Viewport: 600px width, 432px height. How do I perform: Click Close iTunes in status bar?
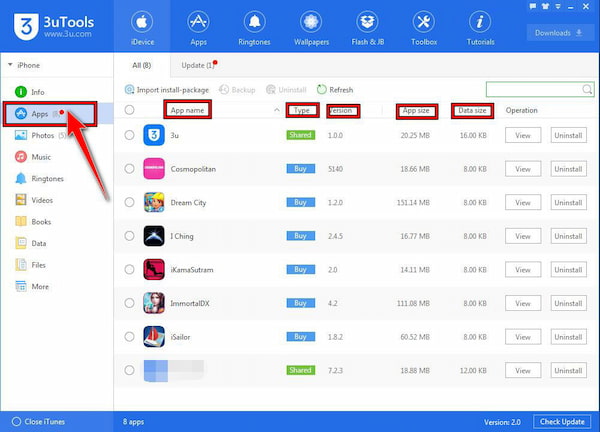pyautogui.click(x=38, y=422)
